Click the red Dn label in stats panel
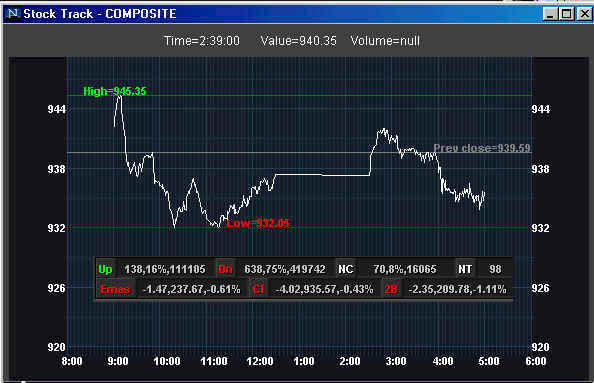 [225, 269]
